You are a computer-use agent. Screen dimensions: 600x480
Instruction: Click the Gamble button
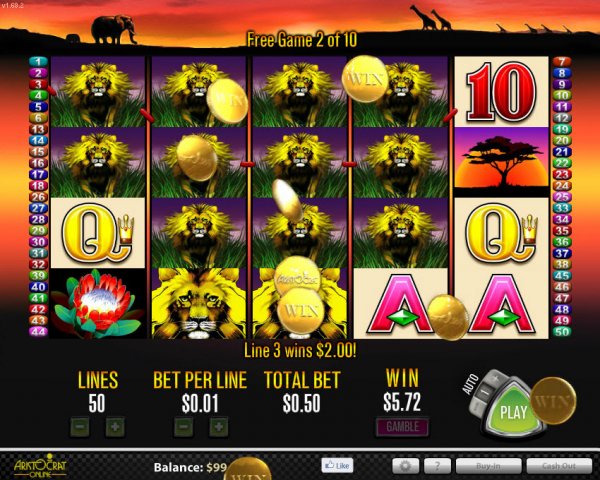(402, 426)
